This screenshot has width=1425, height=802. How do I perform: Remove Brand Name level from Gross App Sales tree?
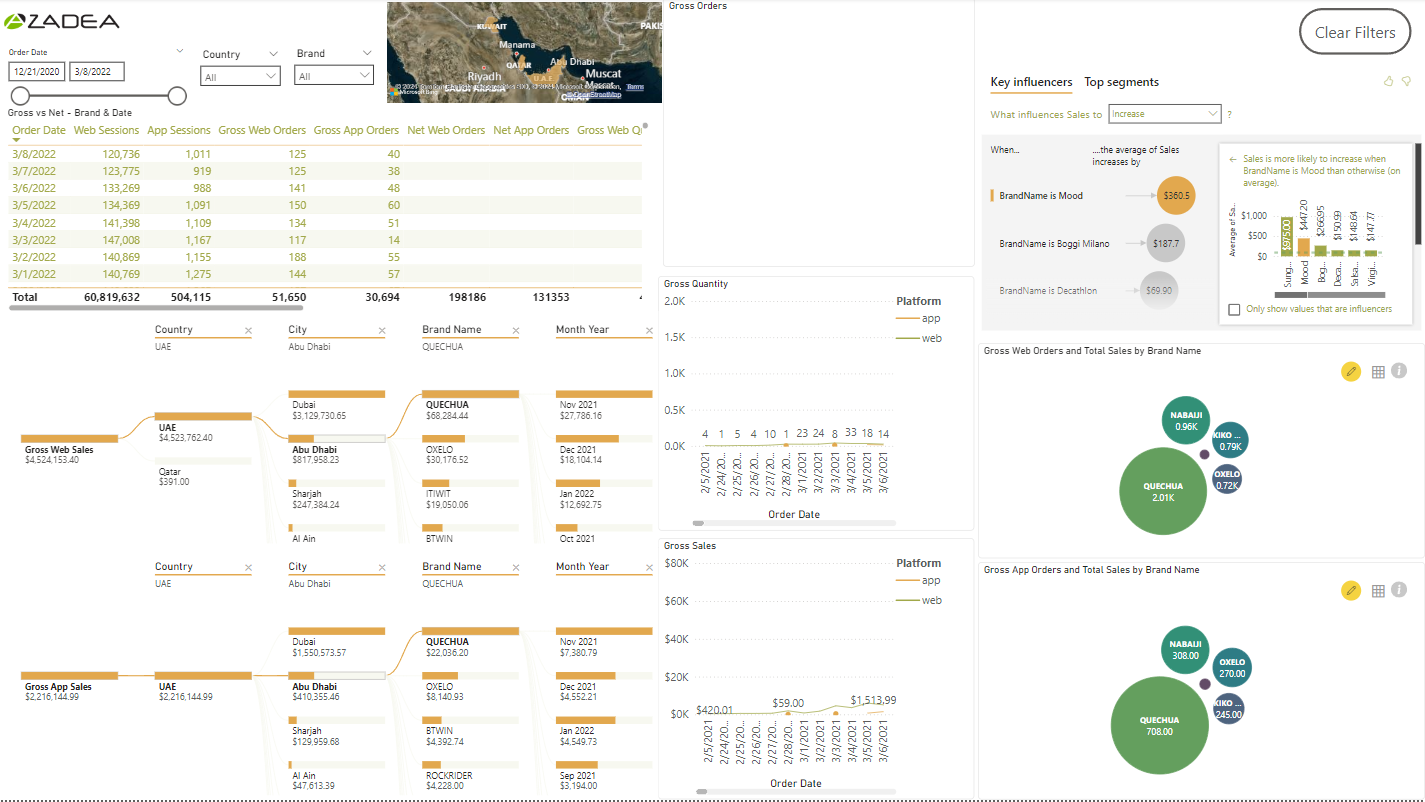pos(515,567)
